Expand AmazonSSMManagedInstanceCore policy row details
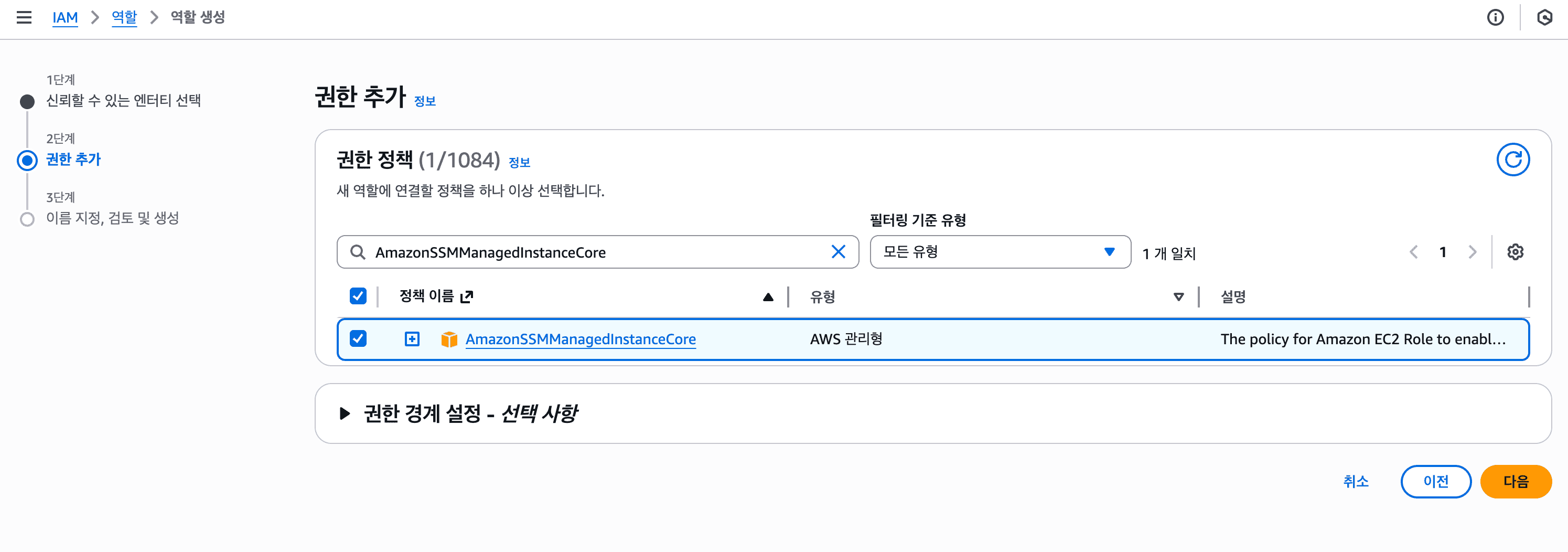 point(412,339)
